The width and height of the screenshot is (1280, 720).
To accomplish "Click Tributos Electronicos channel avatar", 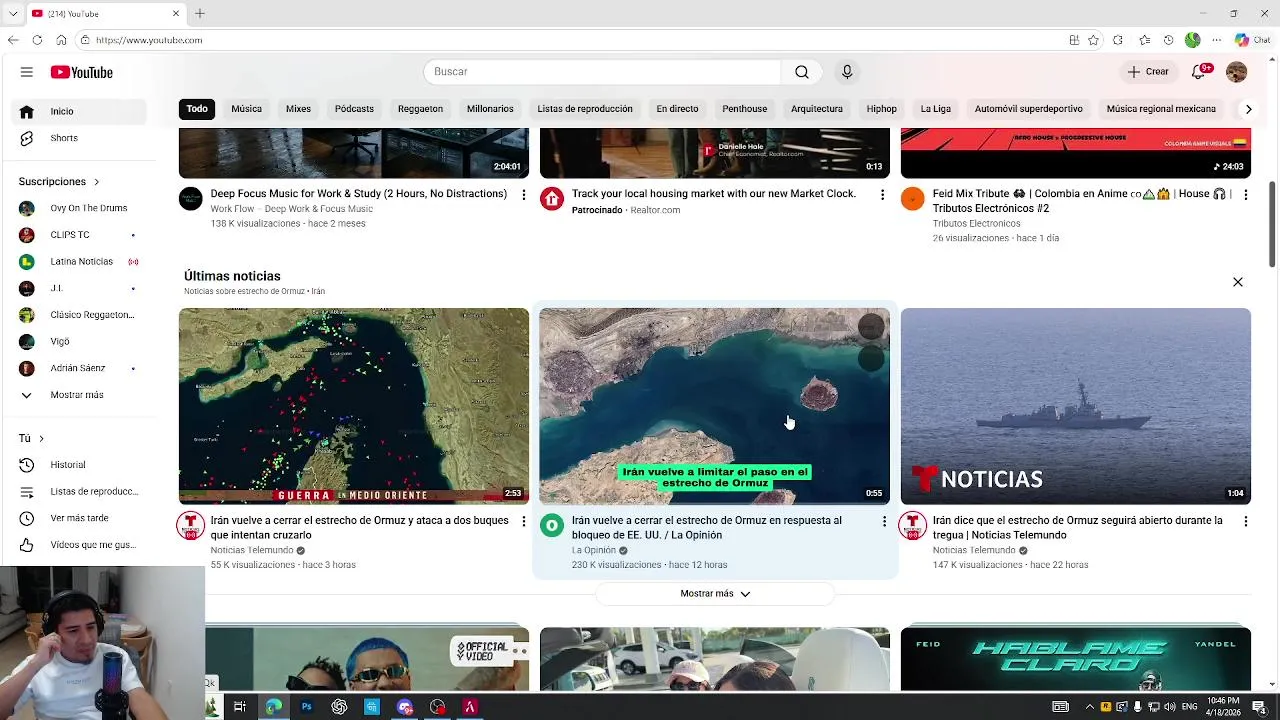I will 912,198.
